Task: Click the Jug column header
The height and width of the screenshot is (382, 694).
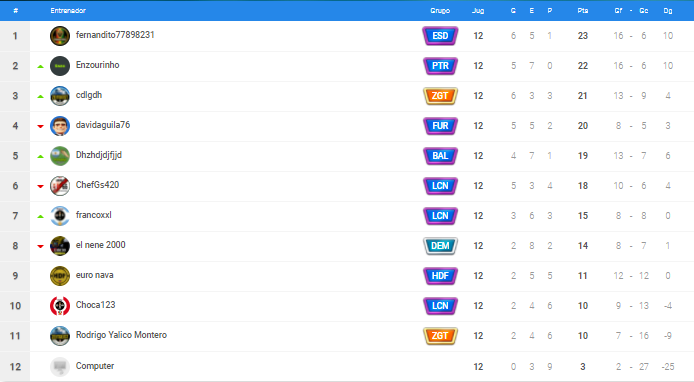Action: tap(478, 11)
